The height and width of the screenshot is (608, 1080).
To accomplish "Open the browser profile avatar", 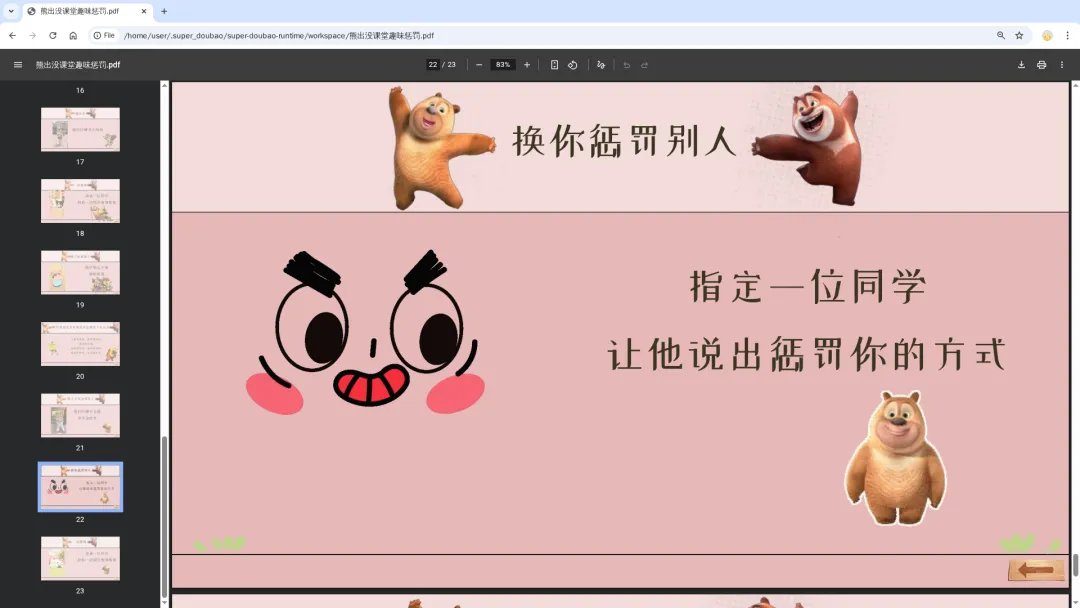I will (1047, 35).
